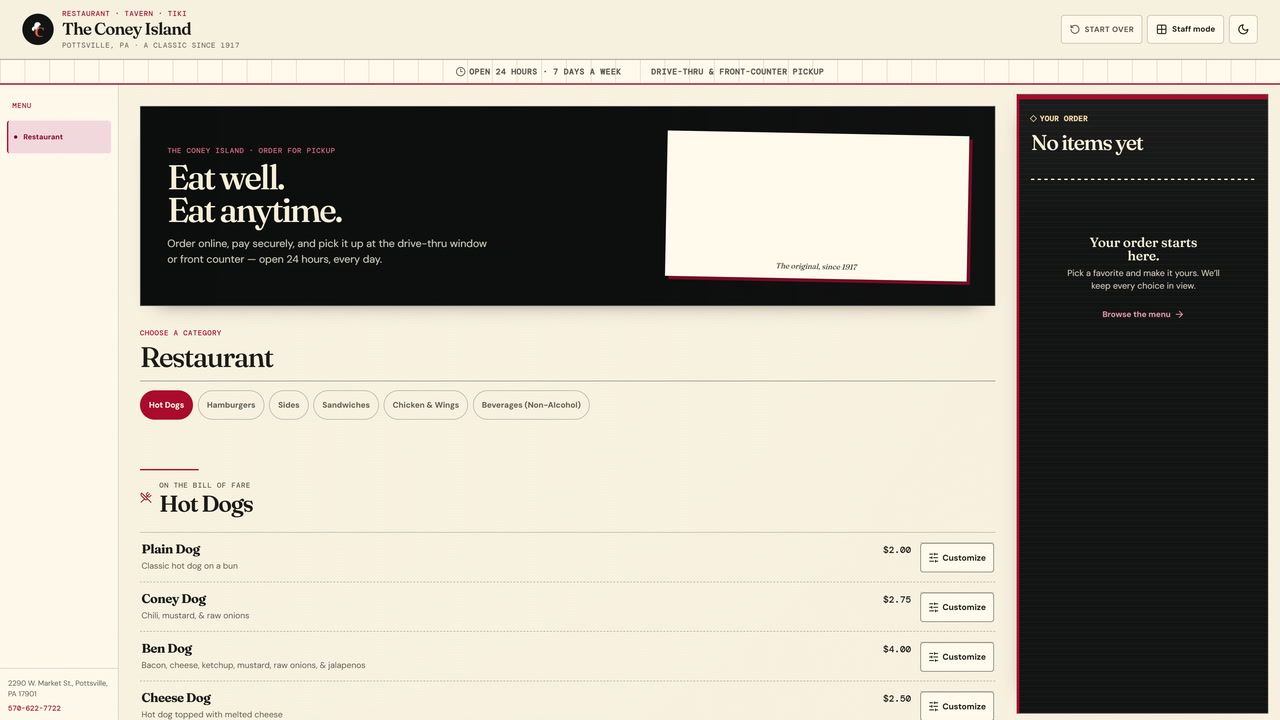Screen dimensions: 1280x720
Task: Click the Browse the menu link
Action: (1143, 314)
